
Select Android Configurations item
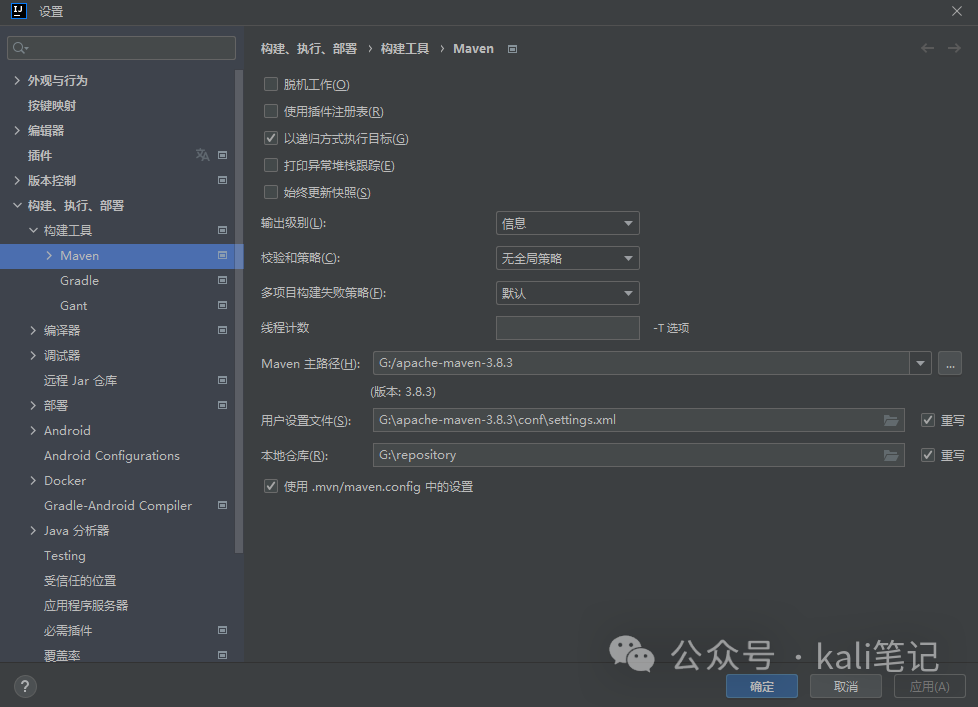[x=112, y=456]
